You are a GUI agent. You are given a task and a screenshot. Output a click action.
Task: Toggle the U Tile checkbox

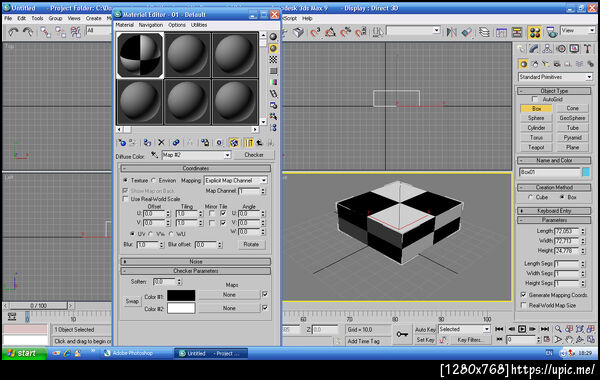coord(223,213)
